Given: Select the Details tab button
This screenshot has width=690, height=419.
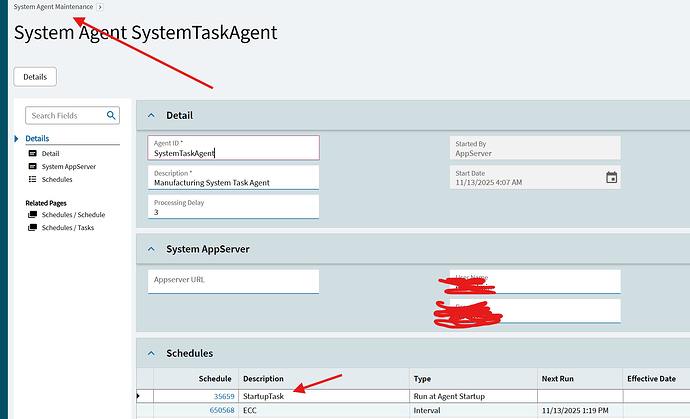Looking at the screenshot, I should [35, 76].
